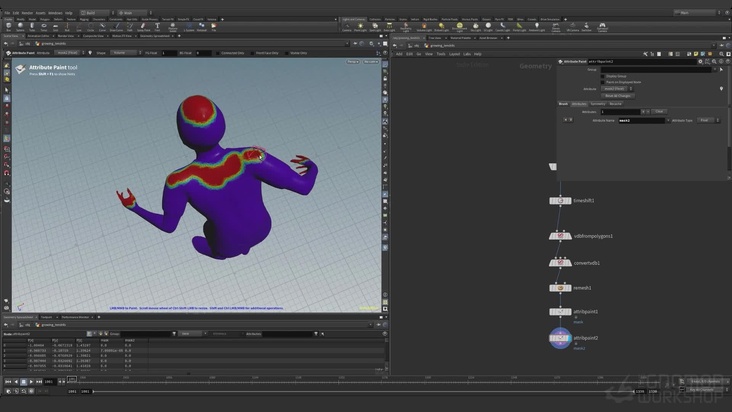Click the Camera shelf tool icon
This screenshot has height=412, width=732.
(346, 27)
